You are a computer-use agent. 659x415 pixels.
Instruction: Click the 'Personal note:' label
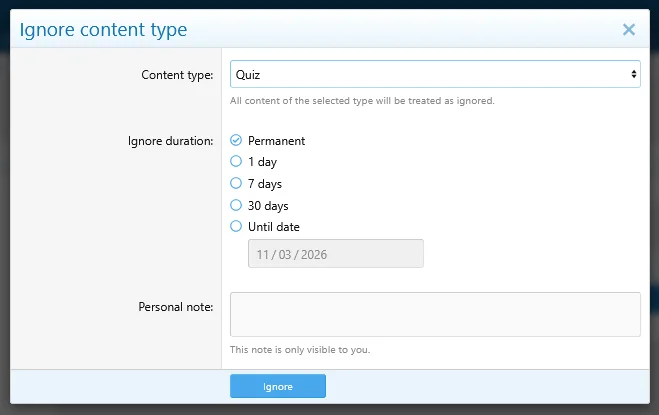[176, 307]
